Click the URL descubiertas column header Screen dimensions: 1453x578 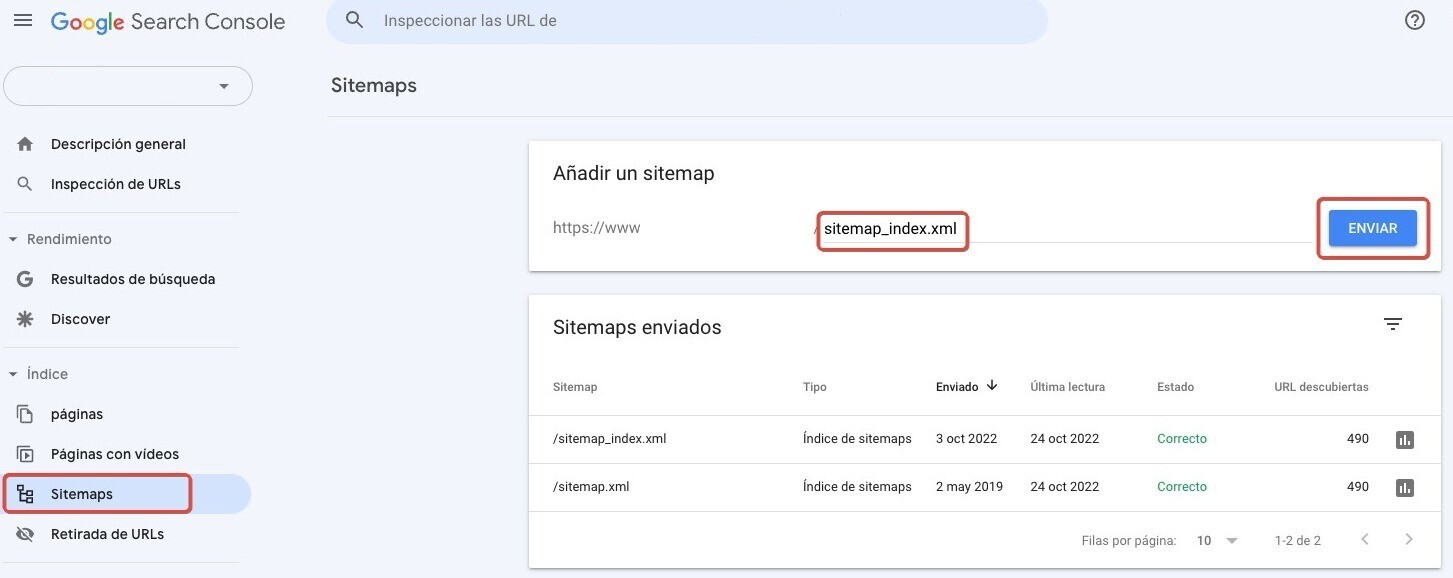coord(1322,387)
